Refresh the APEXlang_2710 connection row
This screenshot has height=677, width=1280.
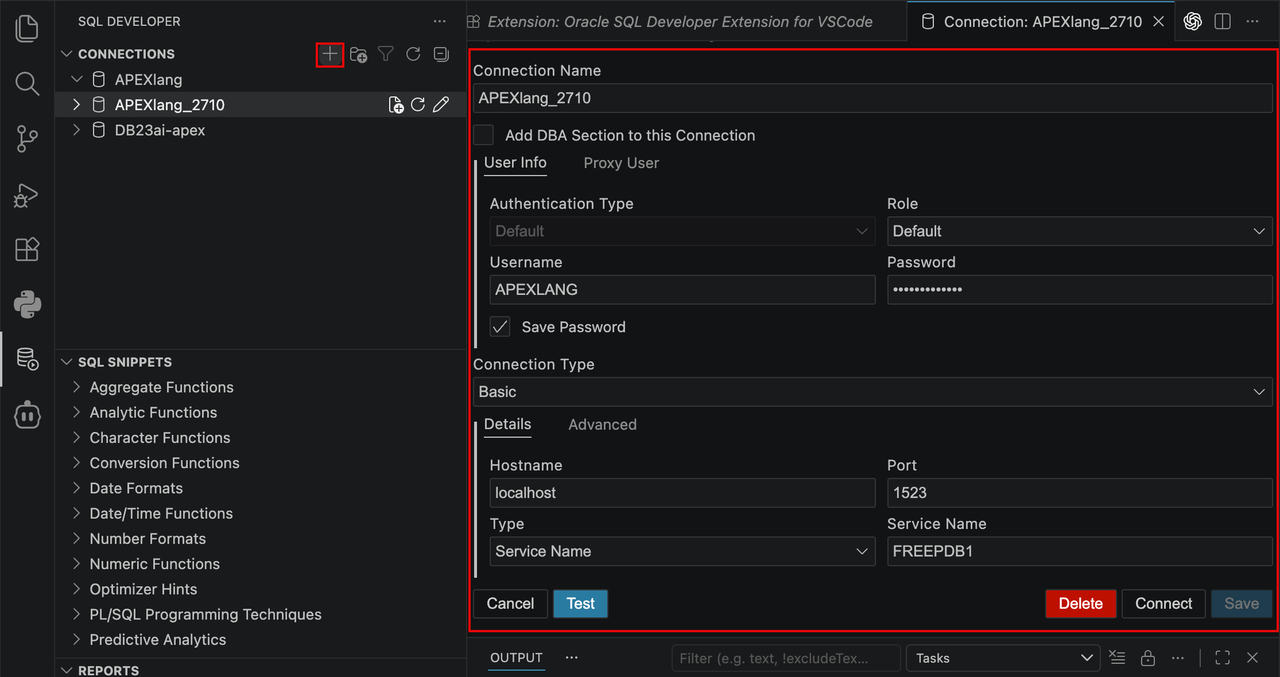click(418, 105)
